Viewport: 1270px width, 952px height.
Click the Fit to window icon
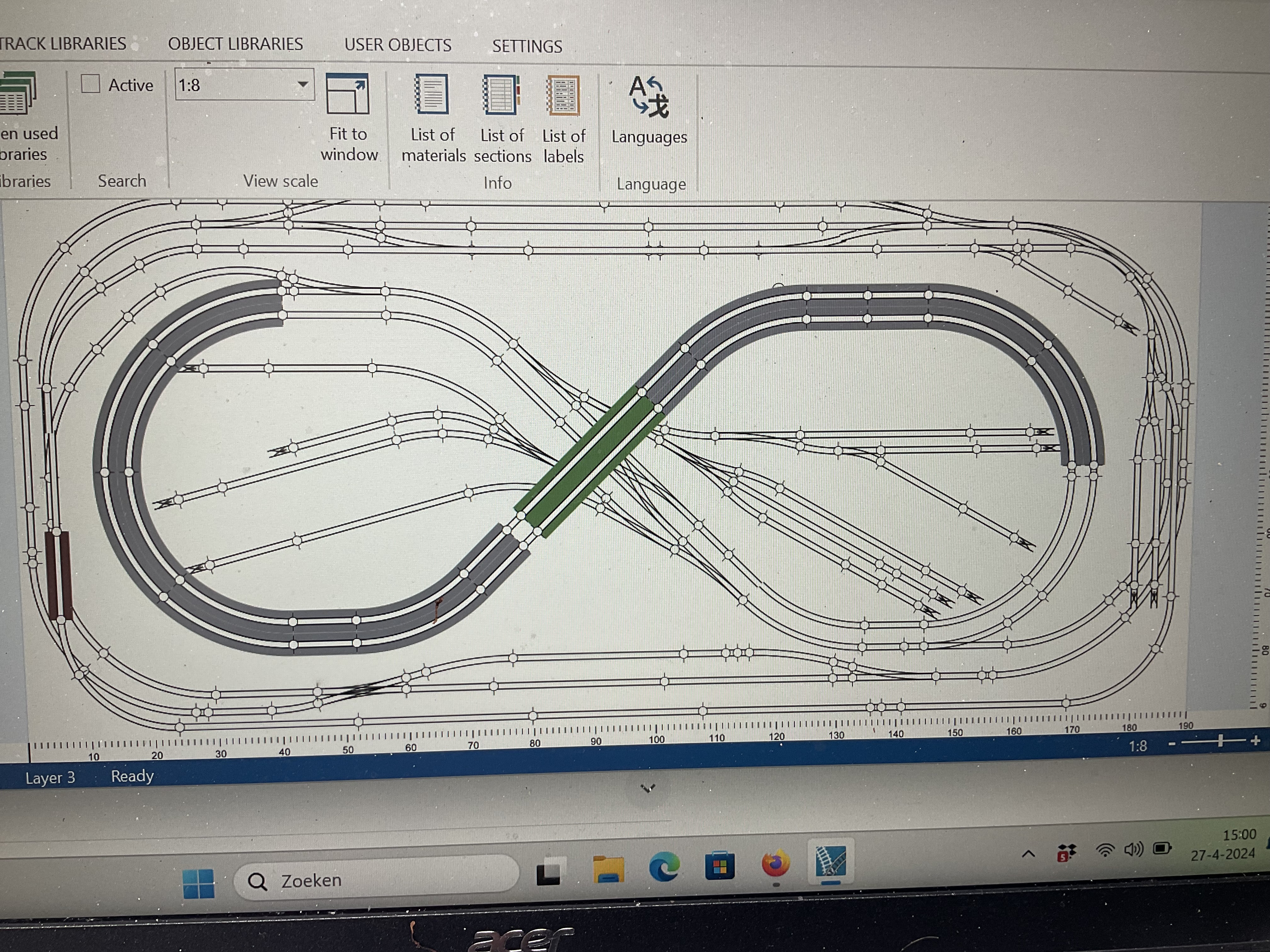point(347,94)
